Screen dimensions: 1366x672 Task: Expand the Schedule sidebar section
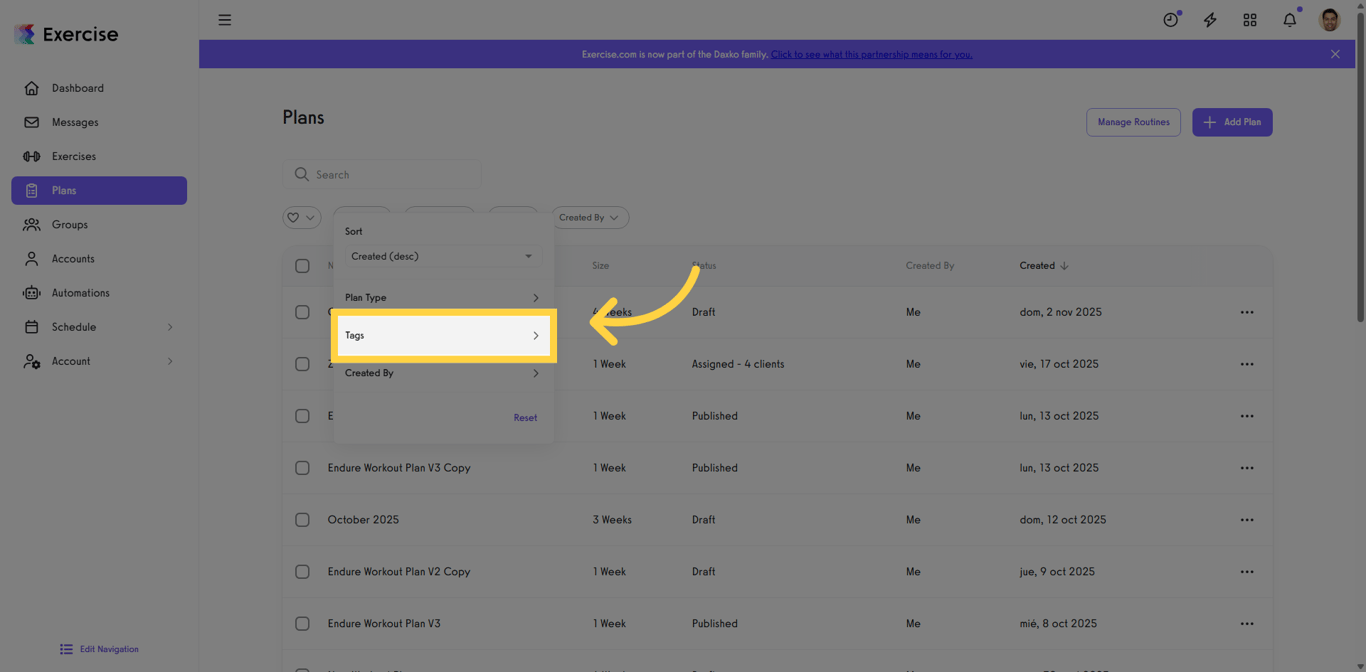(x=75, y=326)
